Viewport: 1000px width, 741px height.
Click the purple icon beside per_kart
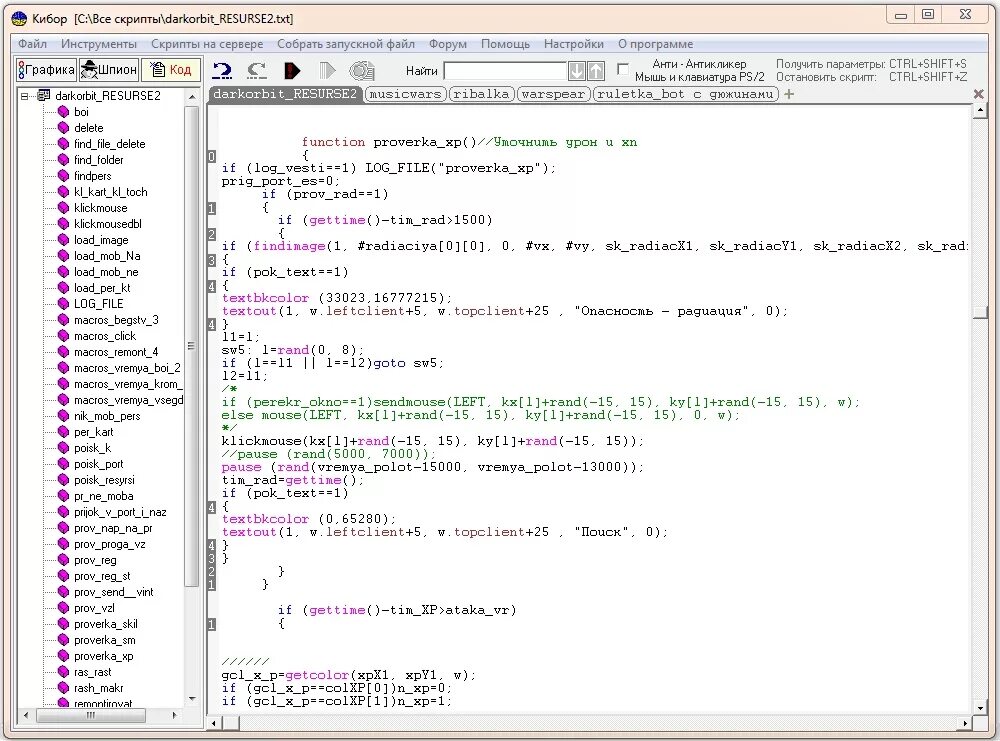click(x=63, y=432)
